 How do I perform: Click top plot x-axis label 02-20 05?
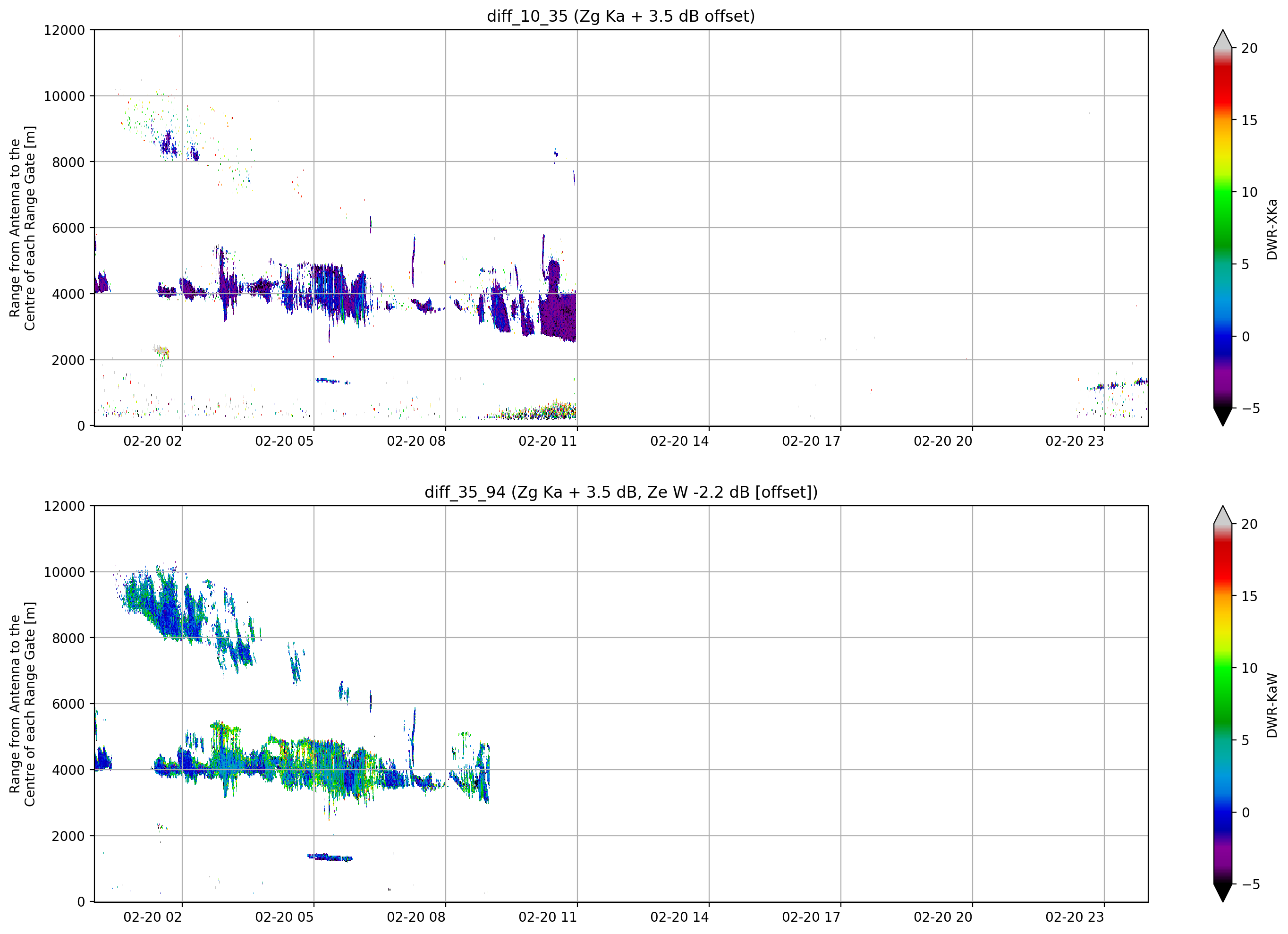(285, 441)
